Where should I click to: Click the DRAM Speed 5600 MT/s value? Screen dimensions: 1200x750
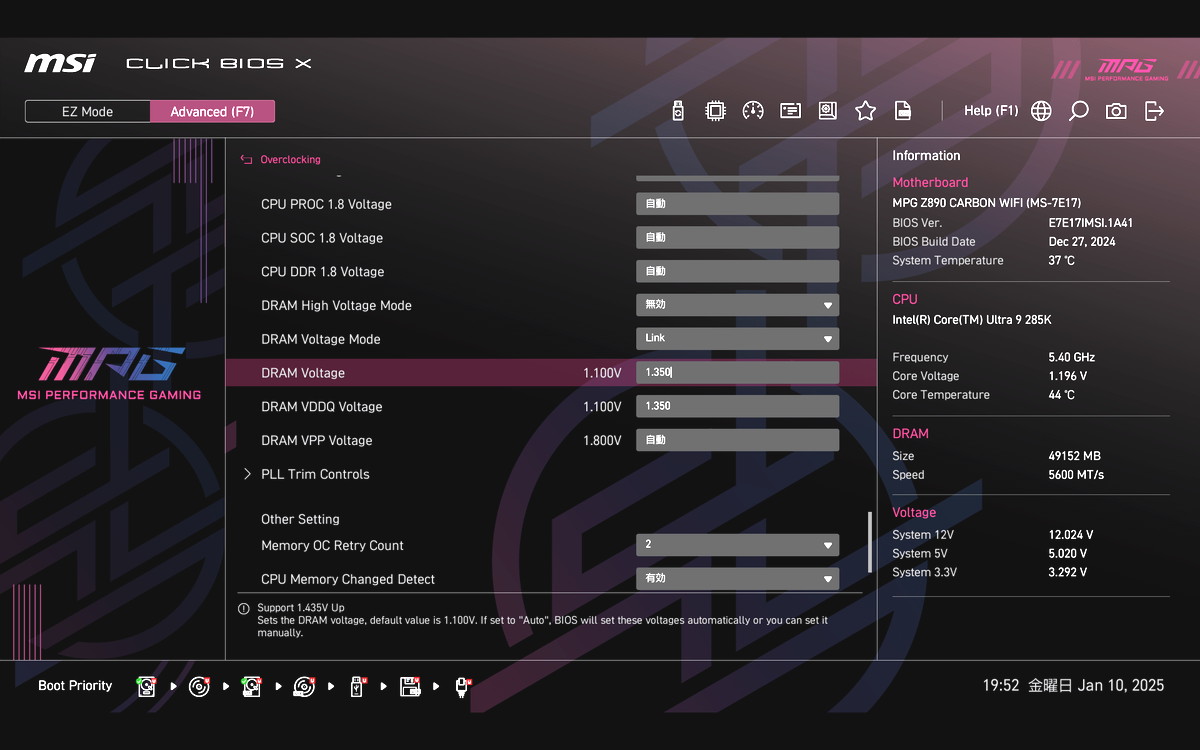pos(1076,475)
